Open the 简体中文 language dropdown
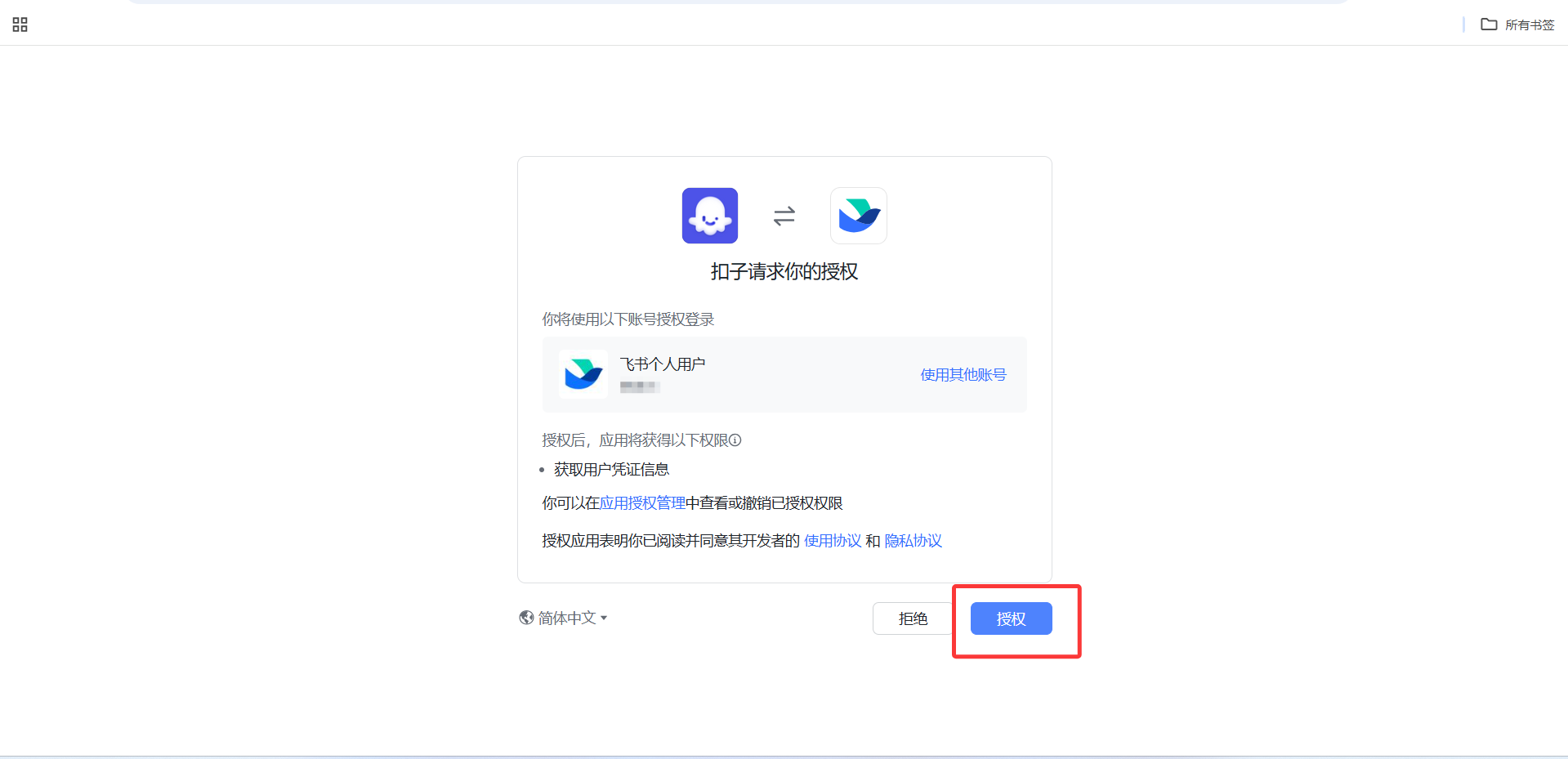 (x=563, y=618)
